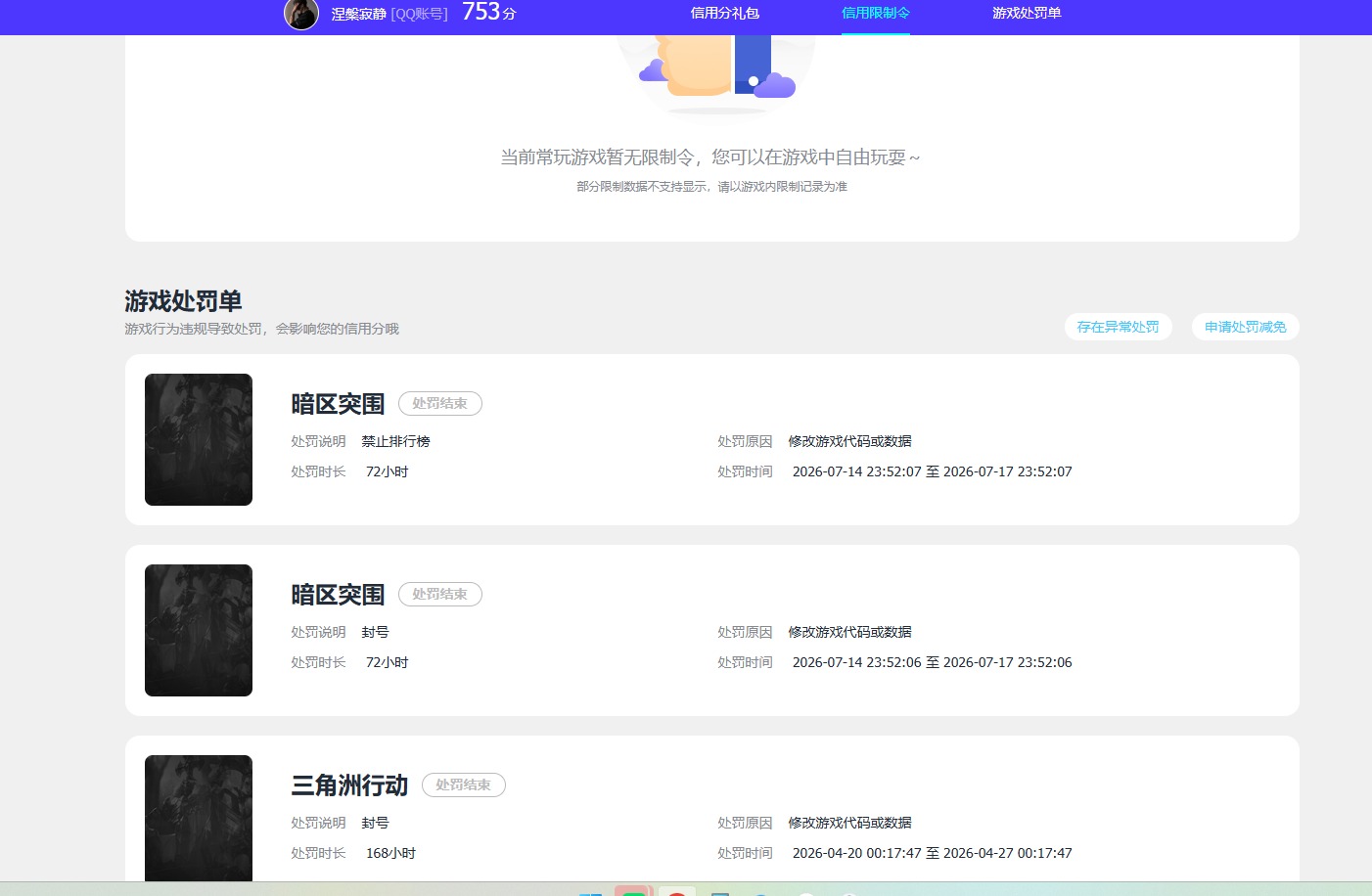Open the thumbnail of the 暗区突围 禁止排行榜 card
This screenshot has width=1372, height=896.
tap(199, 440)
